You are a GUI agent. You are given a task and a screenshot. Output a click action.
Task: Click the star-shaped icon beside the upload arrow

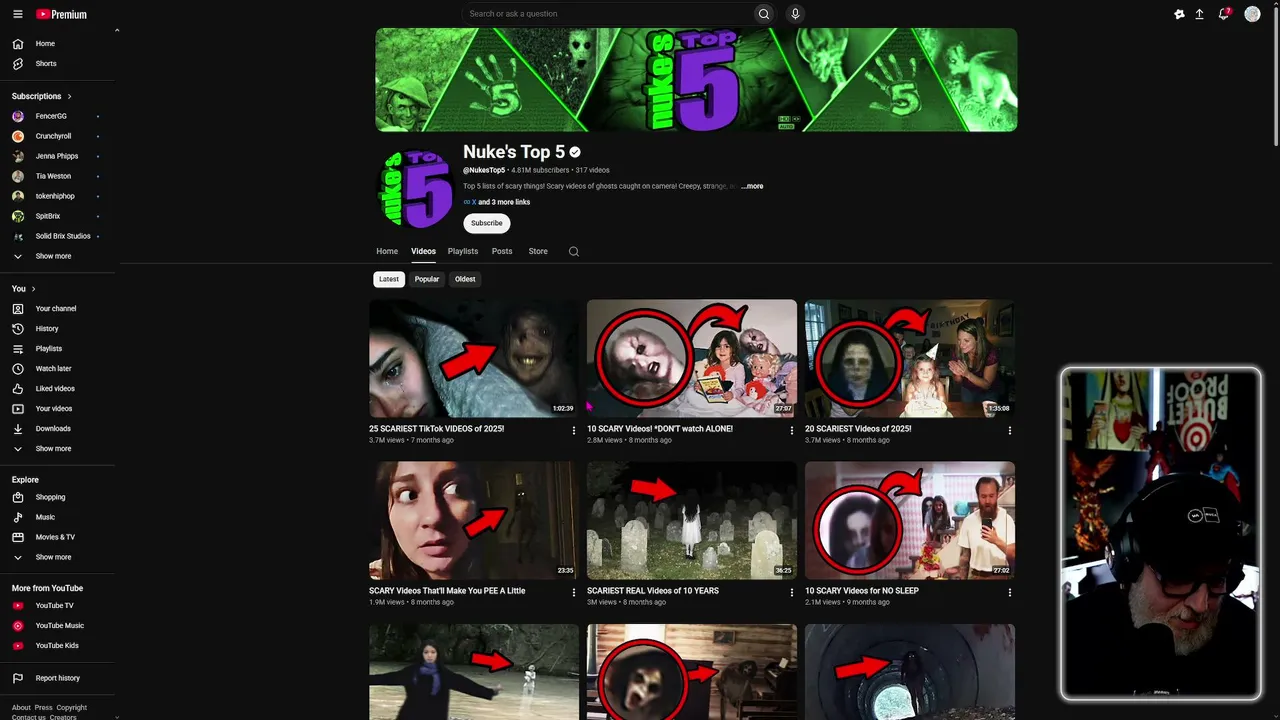[1179, 14]
